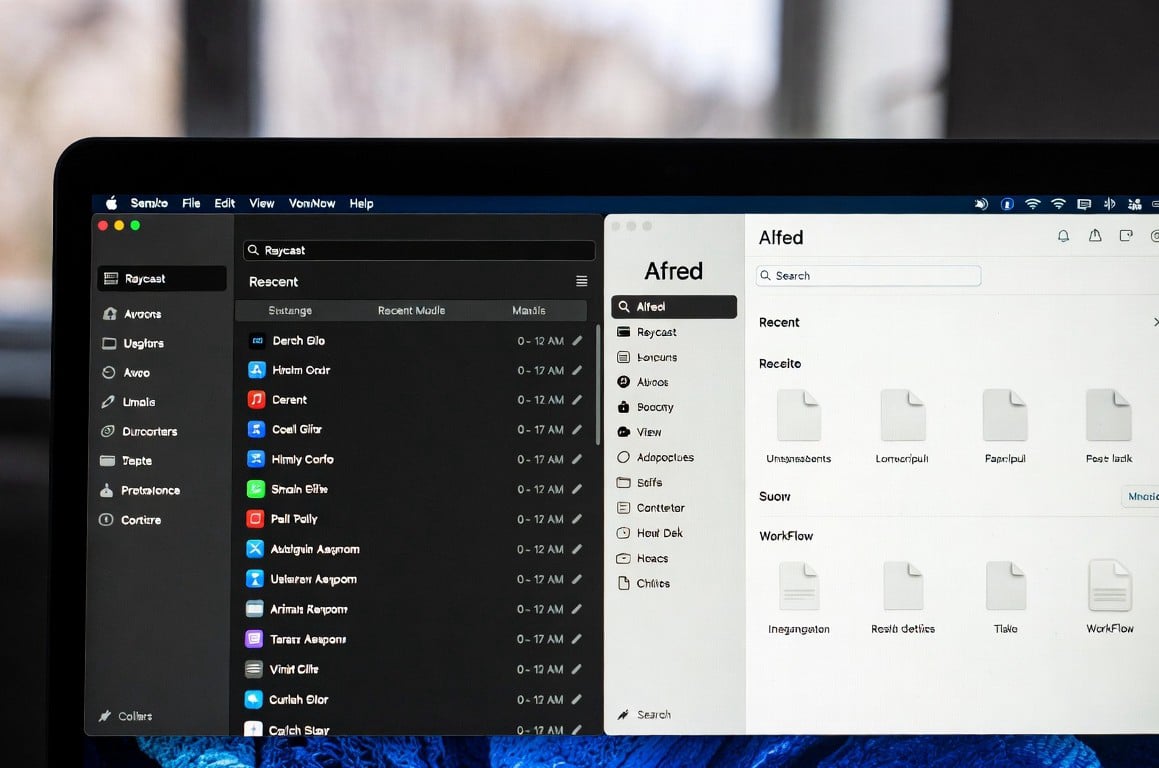1159x768 pixels.
Task: Click the Search field in Alfed
Action: tap(868, 276)
